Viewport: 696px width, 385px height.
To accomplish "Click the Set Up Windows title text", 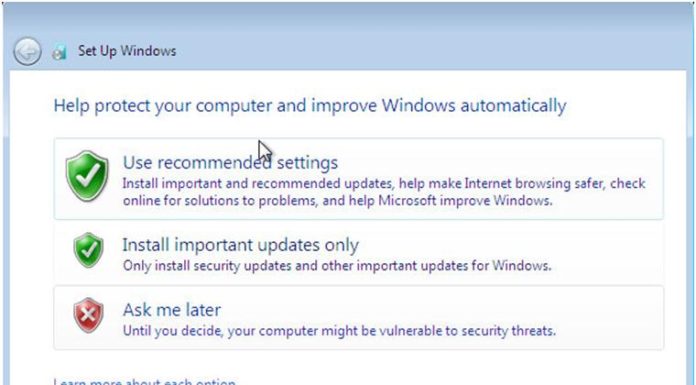I will click(x=127, y=51).
